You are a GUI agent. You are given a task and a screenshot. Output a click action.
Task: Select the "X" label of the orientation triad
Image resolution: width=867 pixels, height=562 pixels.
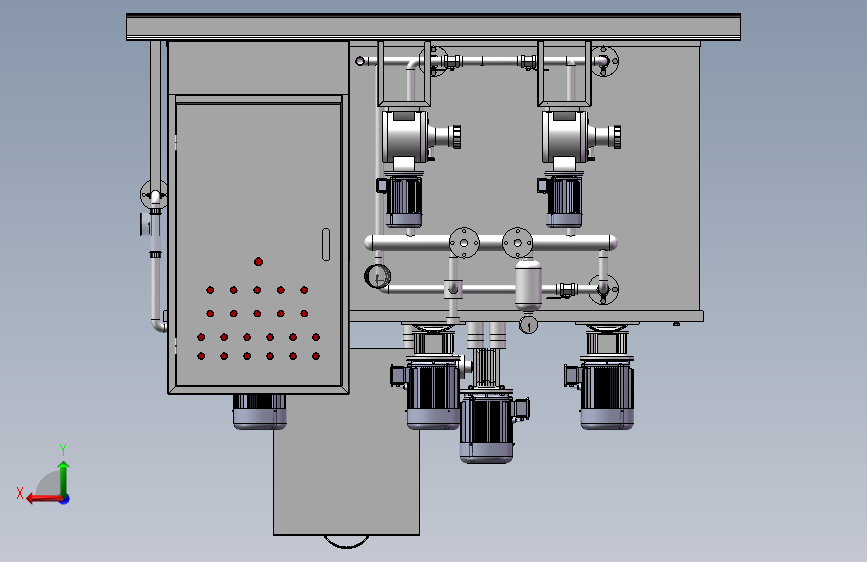[20, 493]
